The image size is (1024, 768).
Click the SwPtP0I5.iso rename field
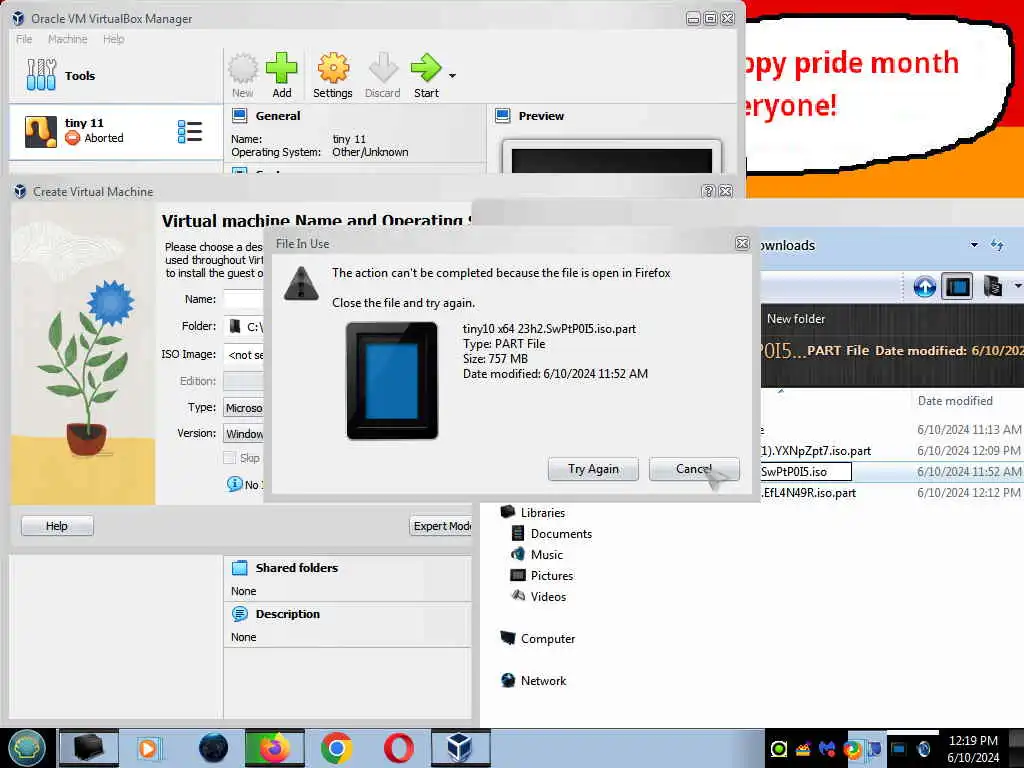(805, 472)
